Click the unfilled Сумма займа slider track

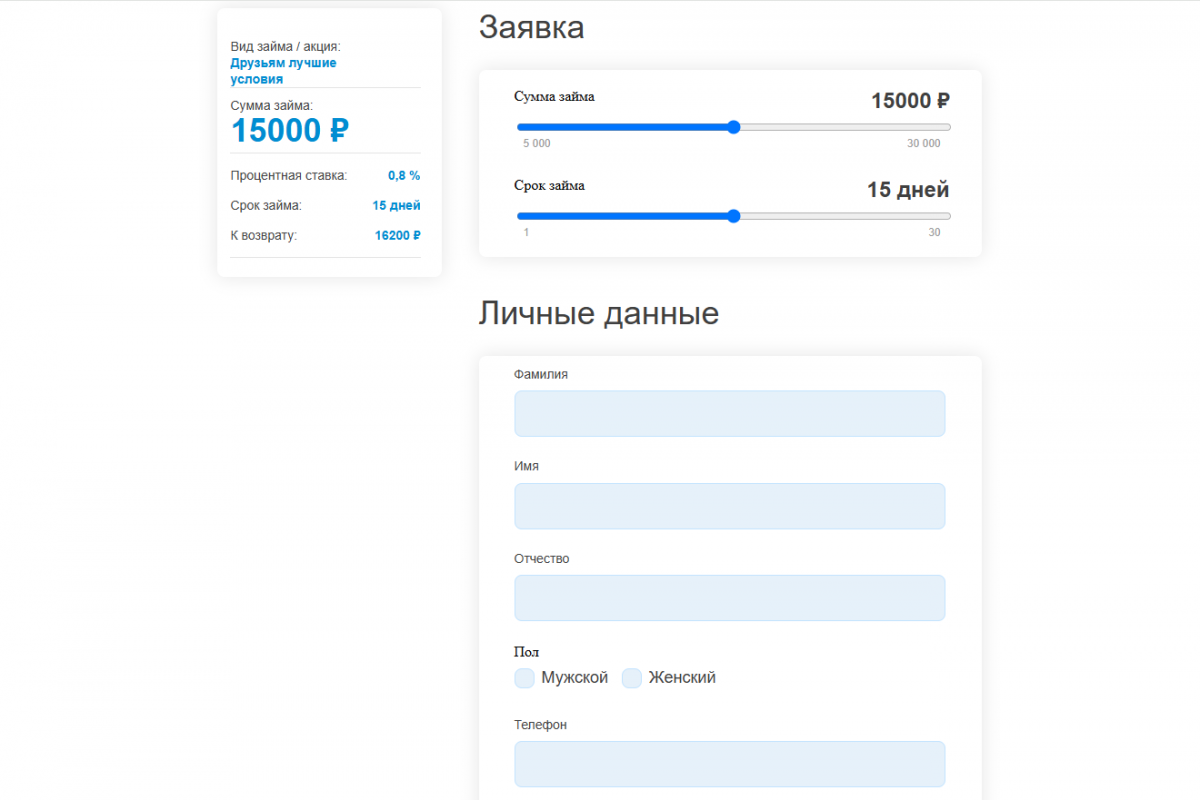pyautogui.click(x=845, y=127)
